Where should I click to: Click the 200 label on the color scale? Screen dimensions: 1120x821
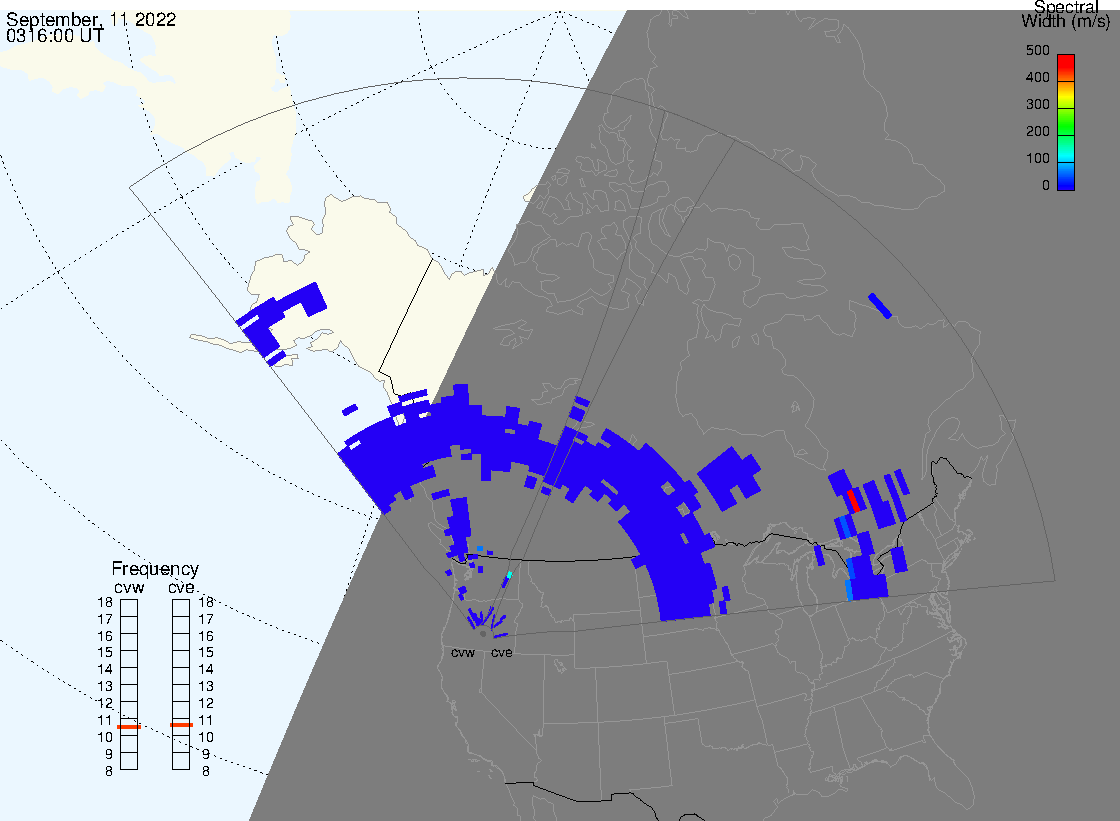[x=1038, y=131]
